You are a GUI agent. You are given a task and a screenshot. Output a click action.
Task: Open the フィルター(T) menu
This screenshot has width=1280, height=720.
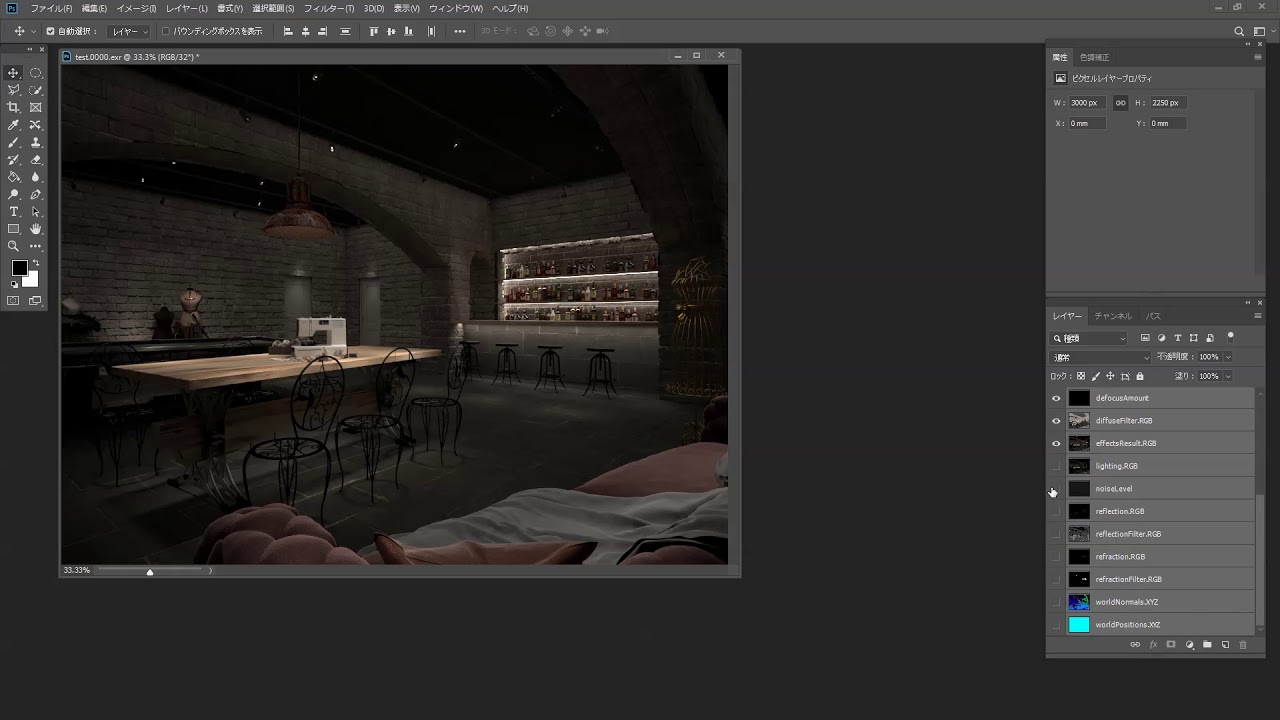tap(329, 8)
